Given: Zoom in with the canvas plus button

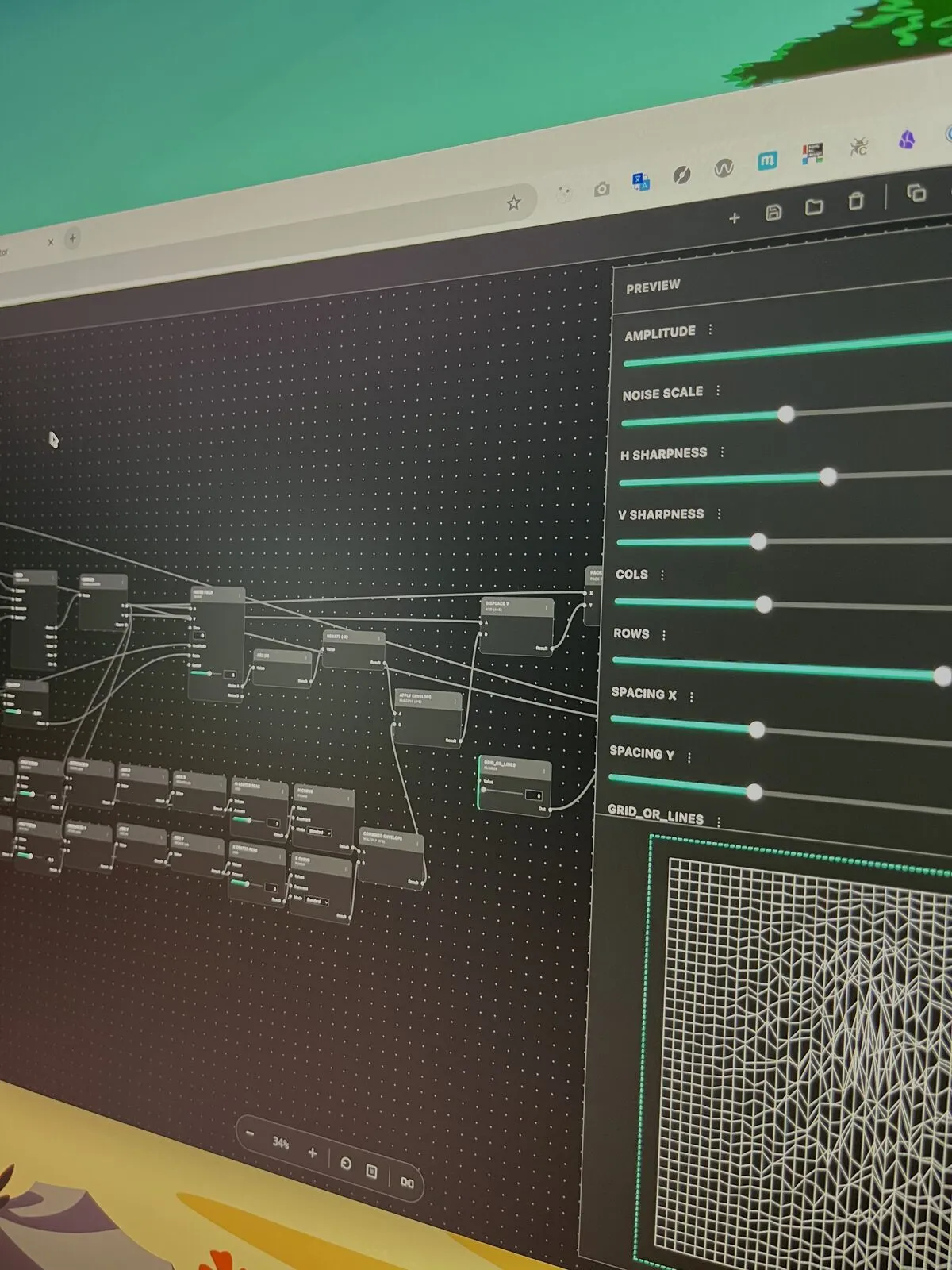Looking at the screenshot, I should [313, 1153].
